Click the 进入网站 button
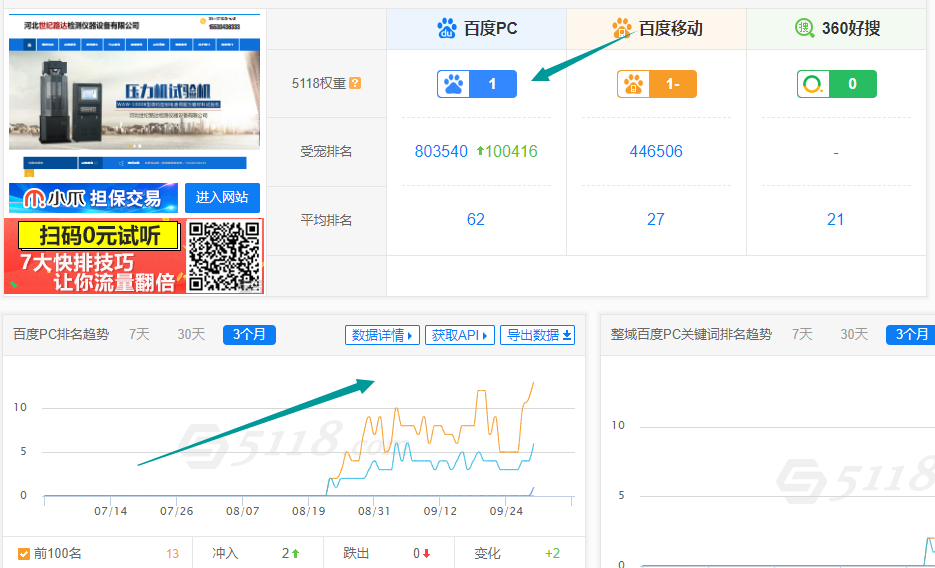This screenshot has height=568, width=935. point(222,198)
